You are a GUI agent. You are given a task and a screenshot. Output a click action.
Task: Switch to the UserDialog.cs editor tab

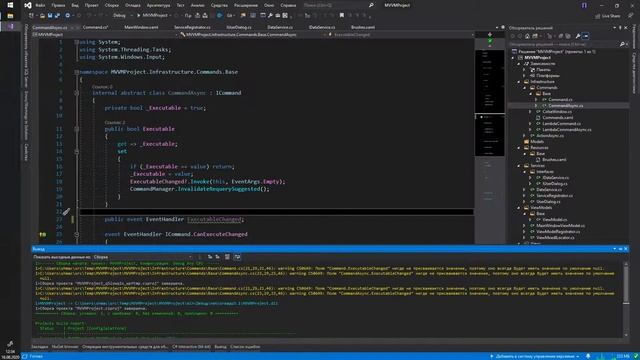click(239, 27)
